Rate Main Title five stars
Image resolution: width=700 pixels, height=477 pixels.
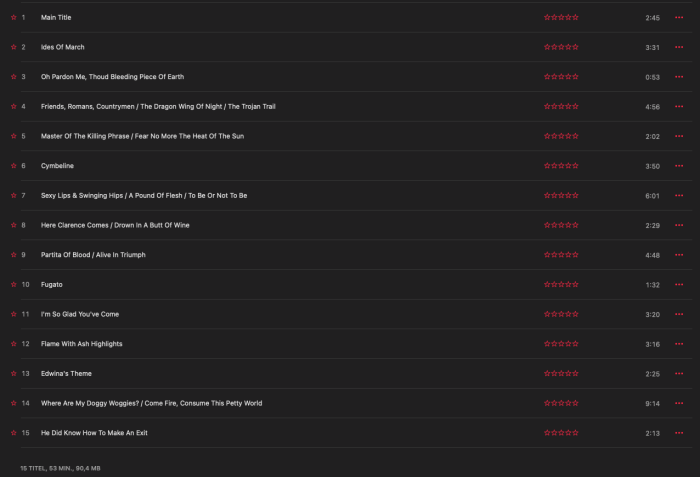coord(575,17)
